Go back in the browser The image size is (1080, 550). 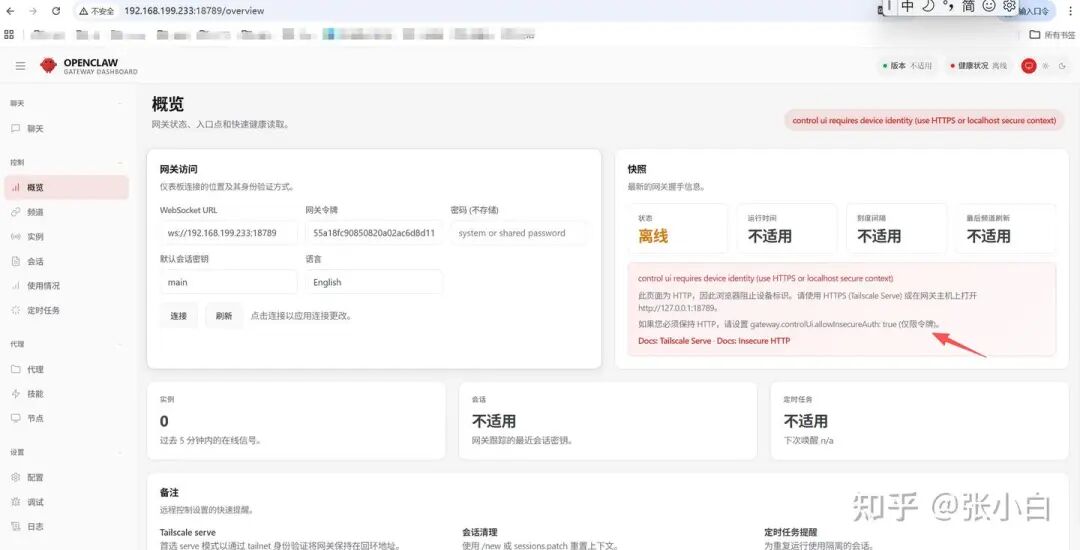click(10, 11)
